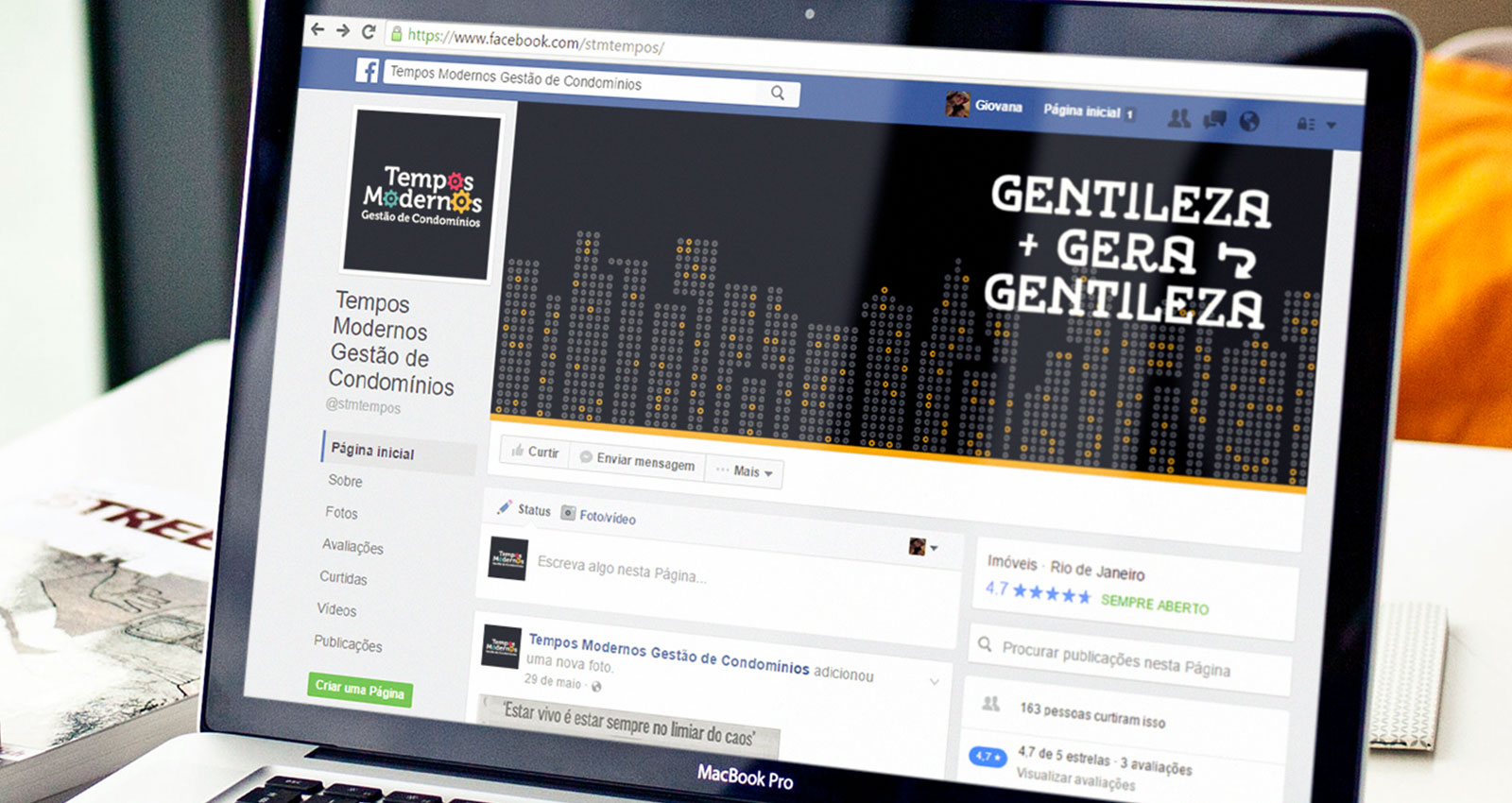Click 163 pessoas curtiram isso
The height and width of the screenshot is (803, 1512).
point(1092,714)
